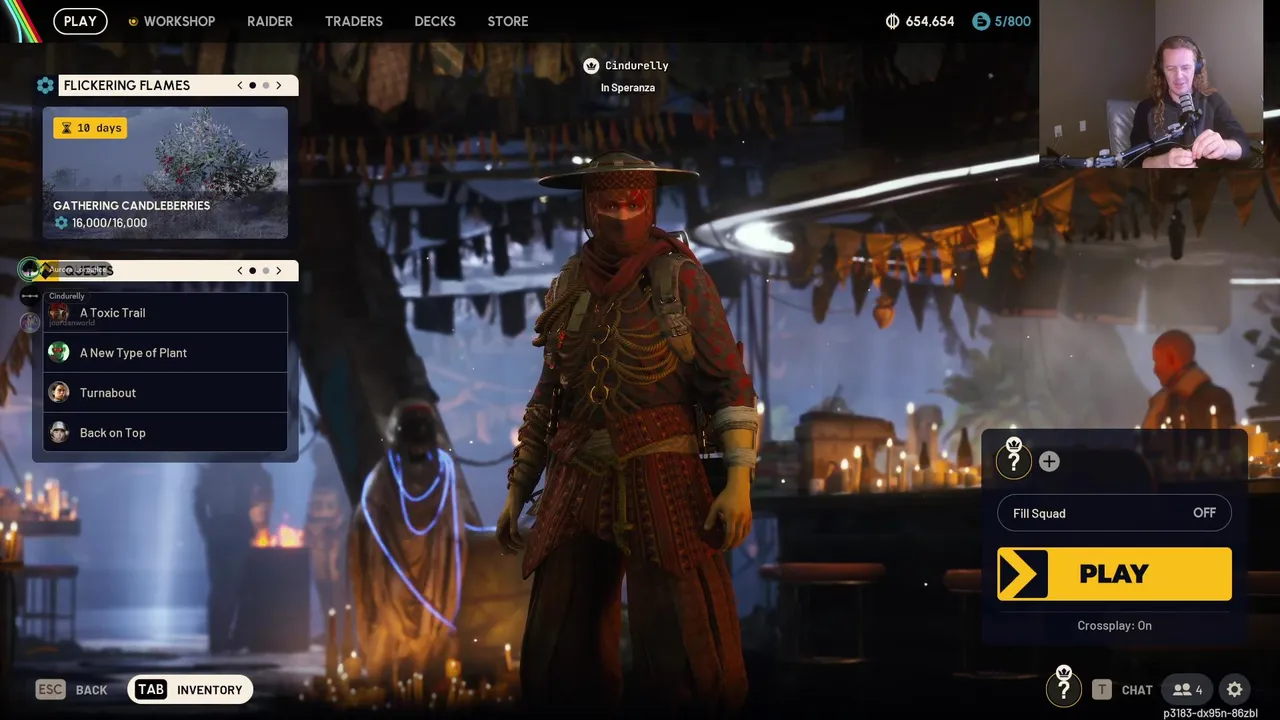The height and width of the screenshot is (720, 1280).
Task: Click the crown icon next to Cindurelly
Action: [591, 66]
